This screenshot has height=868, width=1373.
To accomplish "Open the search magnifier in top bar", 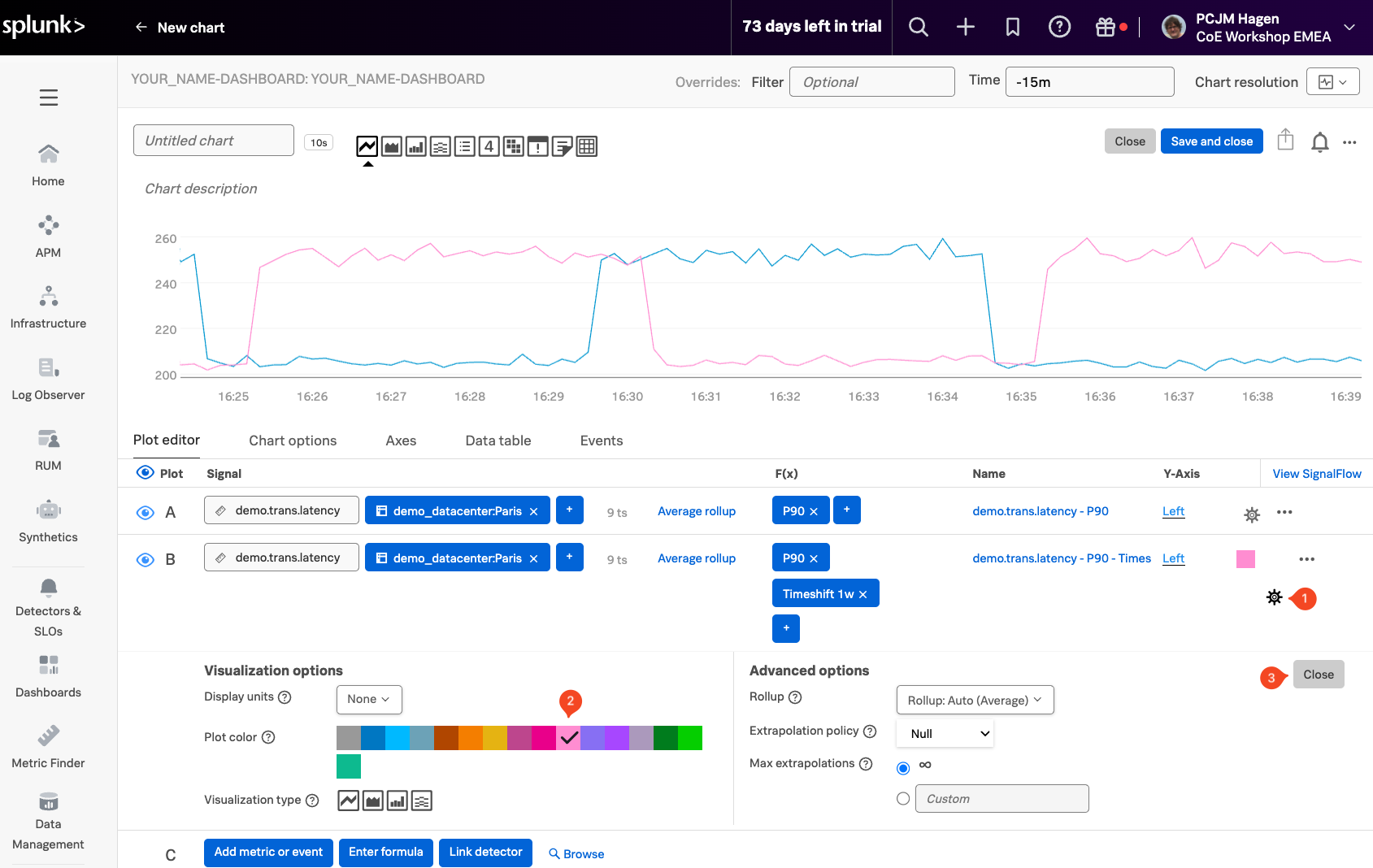I will [918, 27].
